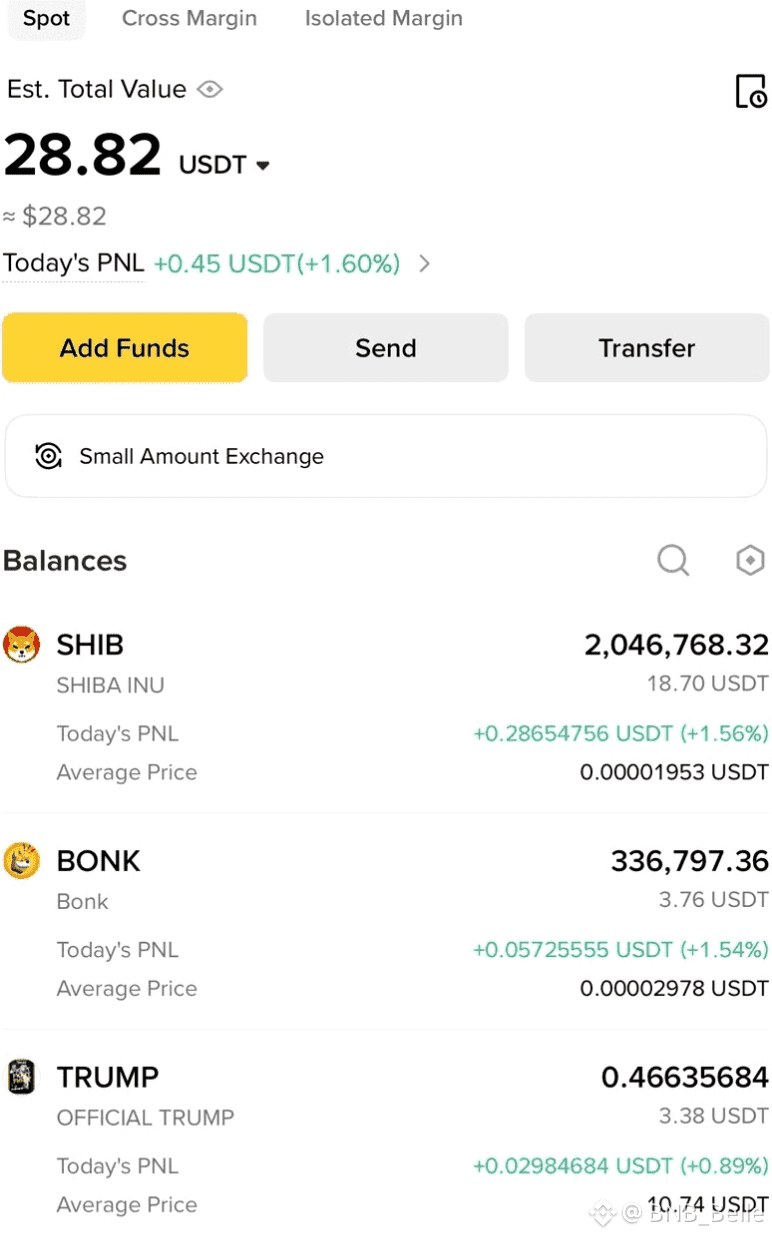Open the transaction history clock icon
Viewport: 772px width, 1238px height.
[750, 91]
